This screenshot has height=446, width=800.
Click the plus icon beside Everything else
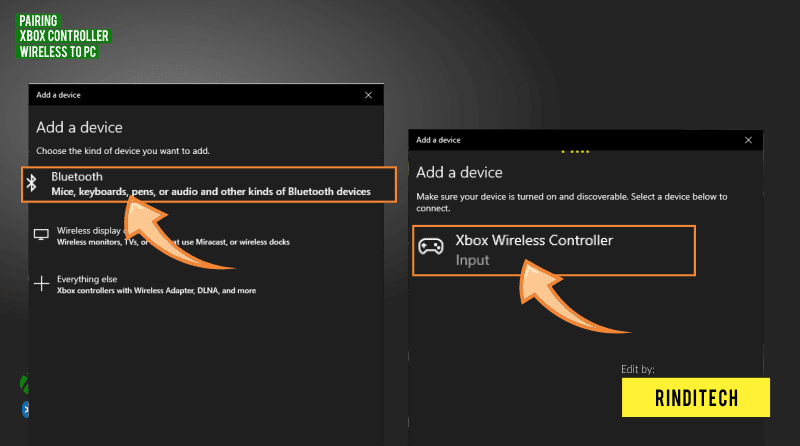[x=41, y=283]
